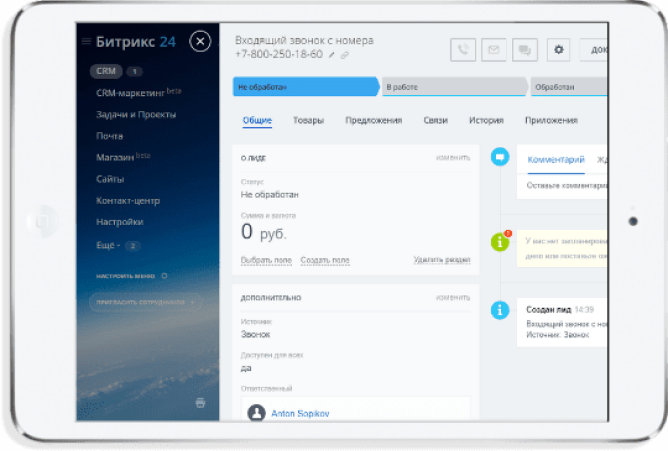The height and width of the screenshot is (451, 668).
Task: Click the 0 руб. amount value
Action: (x=264, y=232)
